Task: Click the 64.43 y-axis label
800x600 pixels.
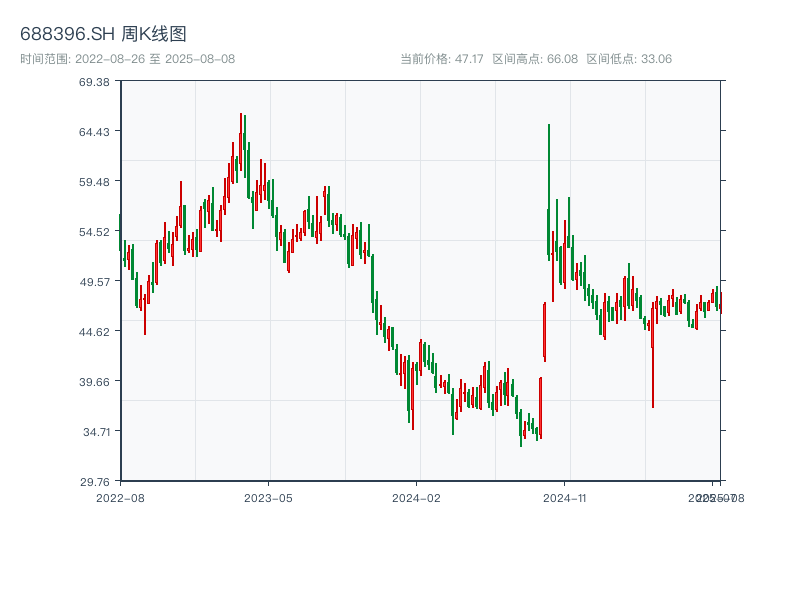Action: (94, 132)
